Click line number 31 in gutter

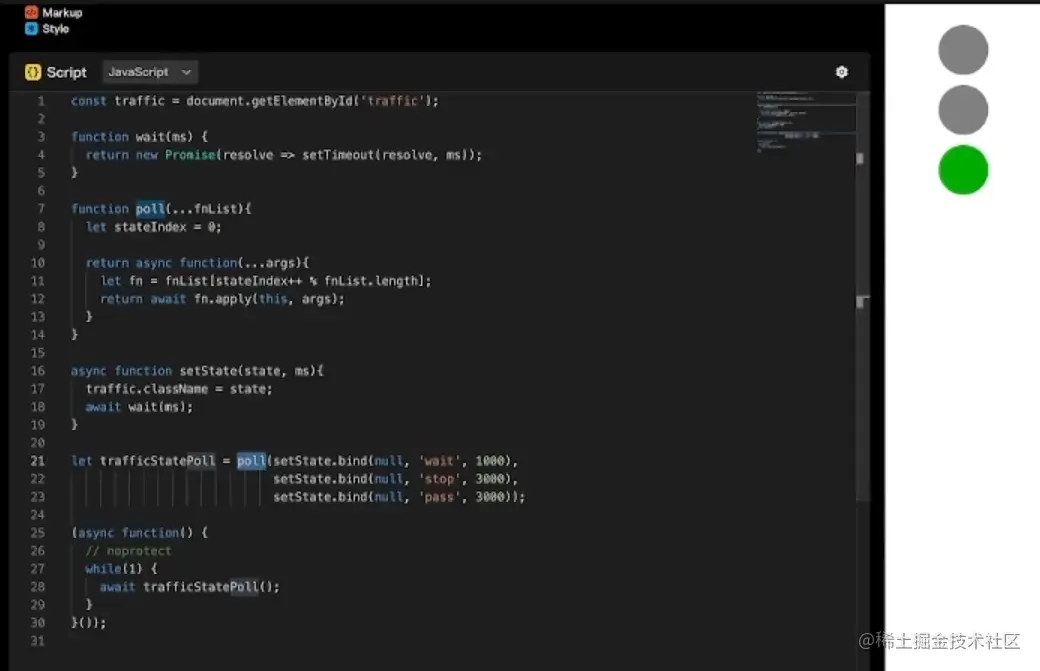click(38, 640)
